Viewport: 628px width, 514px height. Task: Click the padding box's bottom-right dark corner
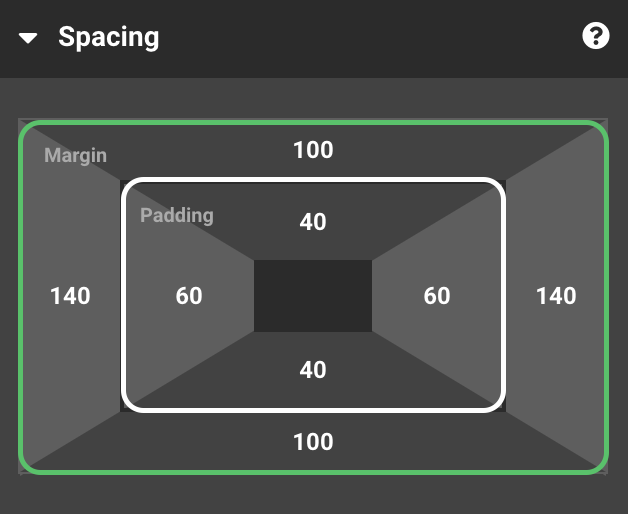click(502, 408)
